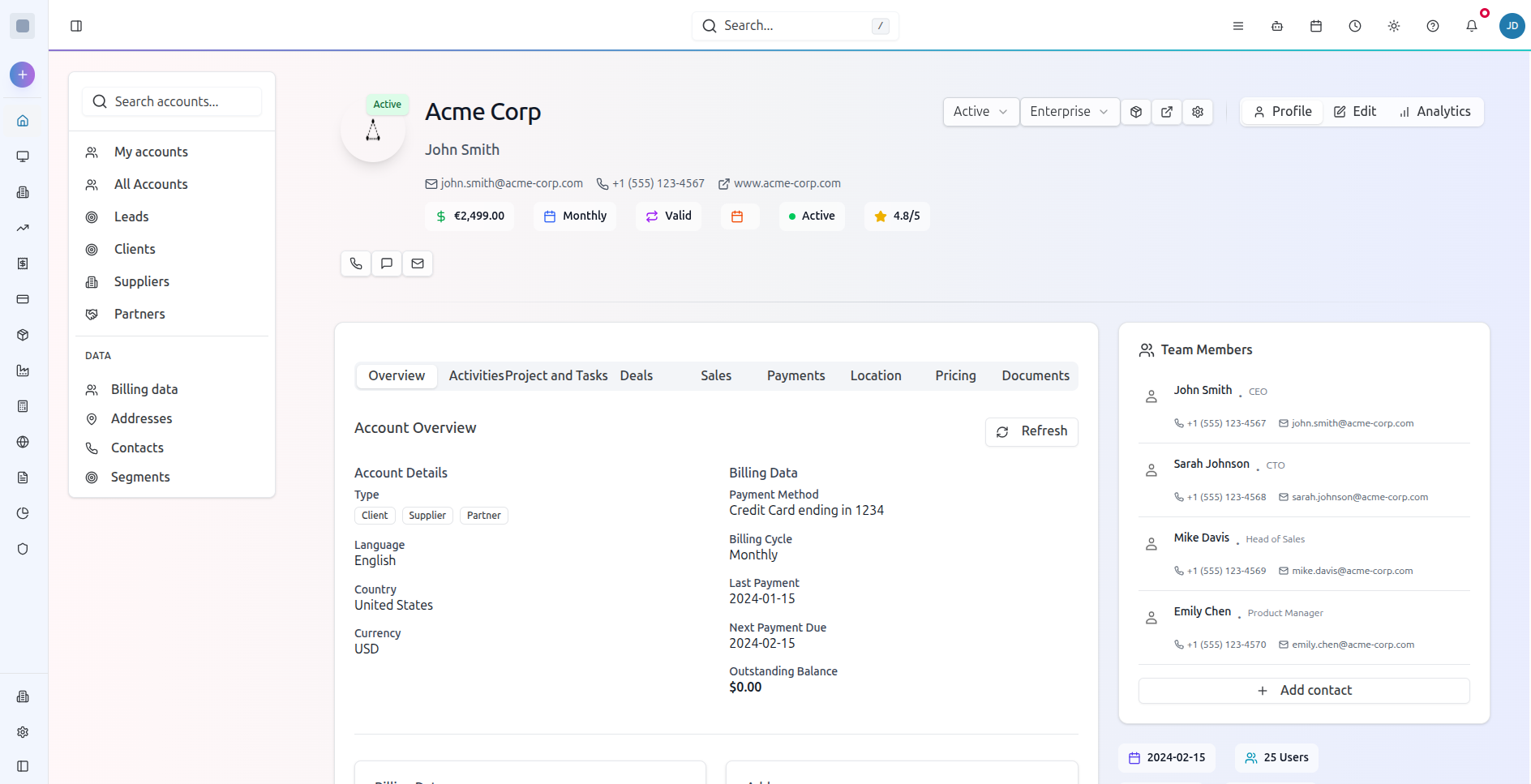Click the 4.8/5 star rating badge
Image resolution: width=1531 pixels, height=784 pixels.
[897, 216]
